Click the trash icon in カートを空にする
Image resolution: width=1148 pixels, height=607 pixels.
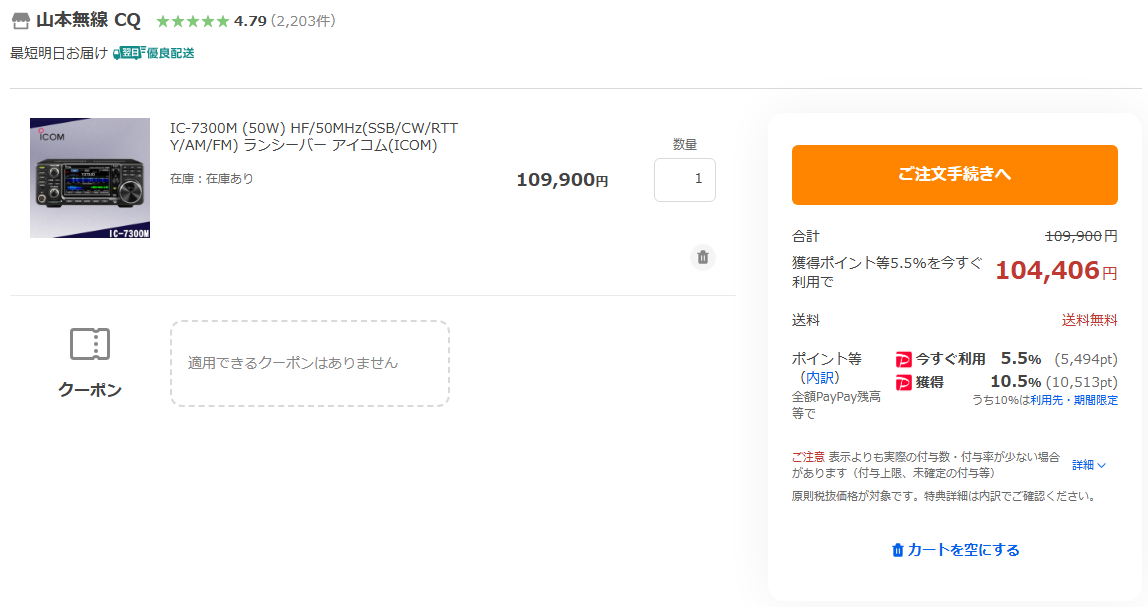coord(898,550)
